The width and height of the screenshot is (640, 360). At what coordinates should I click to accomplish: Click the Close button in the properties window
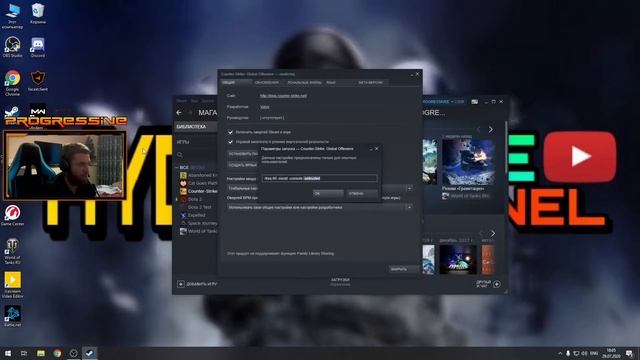tap(403, 269)
